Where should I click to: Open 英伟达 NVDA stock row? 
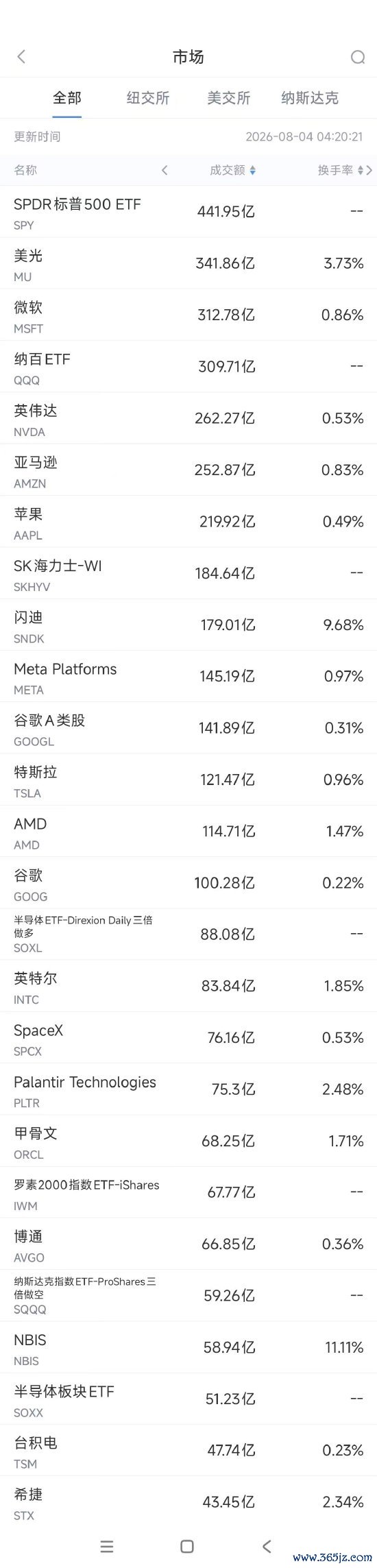(188, 418)
